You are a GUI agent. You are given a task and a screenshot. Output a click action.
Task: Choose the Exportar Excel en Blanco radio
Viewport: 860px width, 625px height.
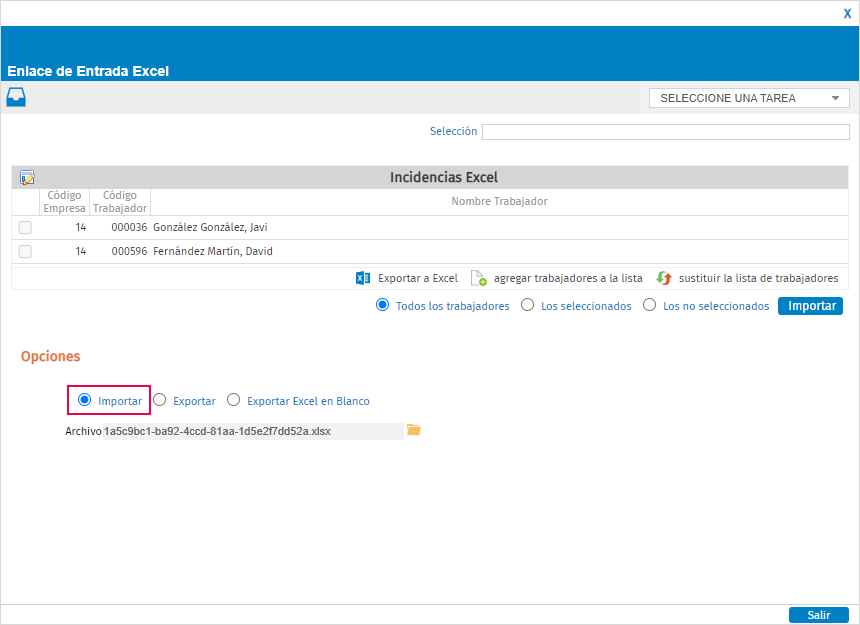click(x=234, y=400)
